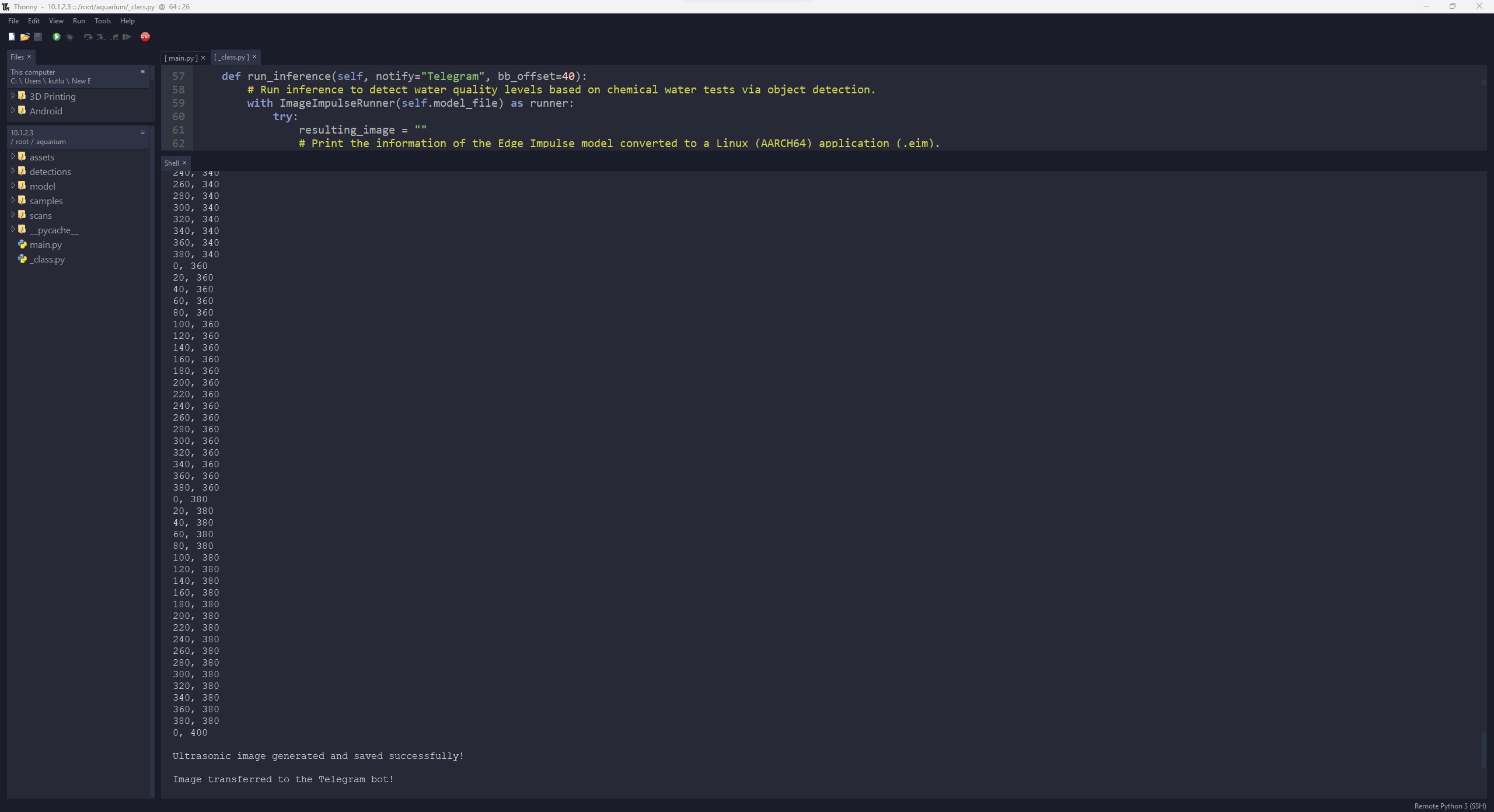The width and height of the screenshot is (1494, 812).
Task: Switch to the main.py editor tab
Action: pos(181,58)
